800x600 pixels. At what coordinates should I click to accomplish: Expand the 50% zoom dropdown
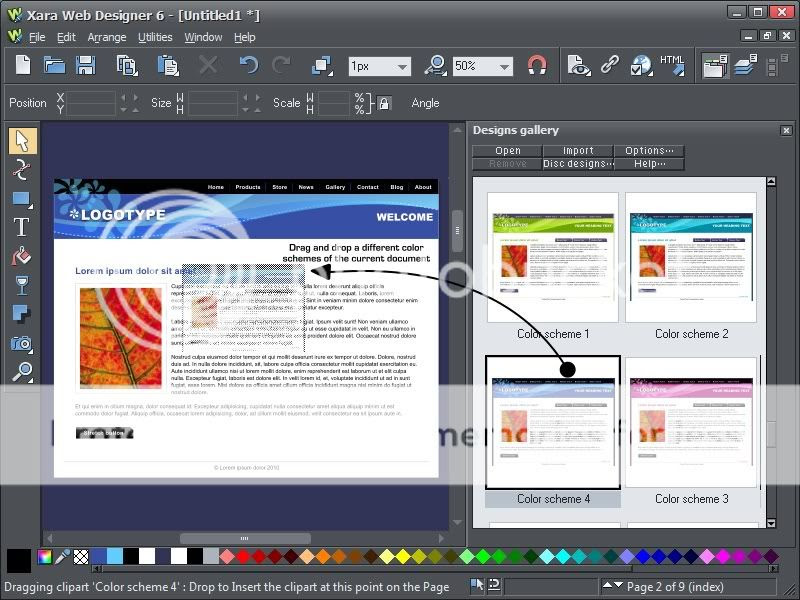(504, 67)
